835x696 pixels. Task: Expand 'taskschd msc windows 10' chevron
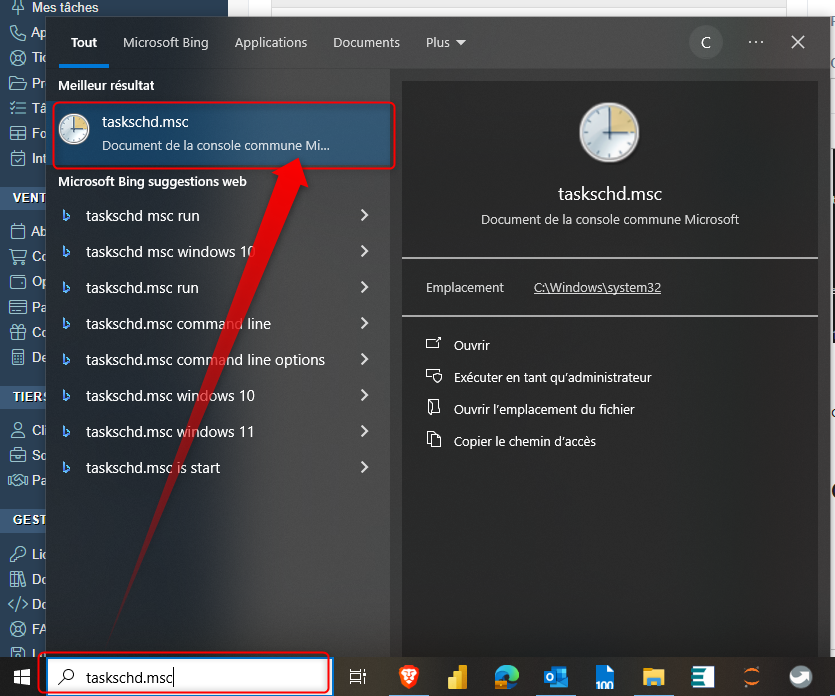click(x=364, y=251)
